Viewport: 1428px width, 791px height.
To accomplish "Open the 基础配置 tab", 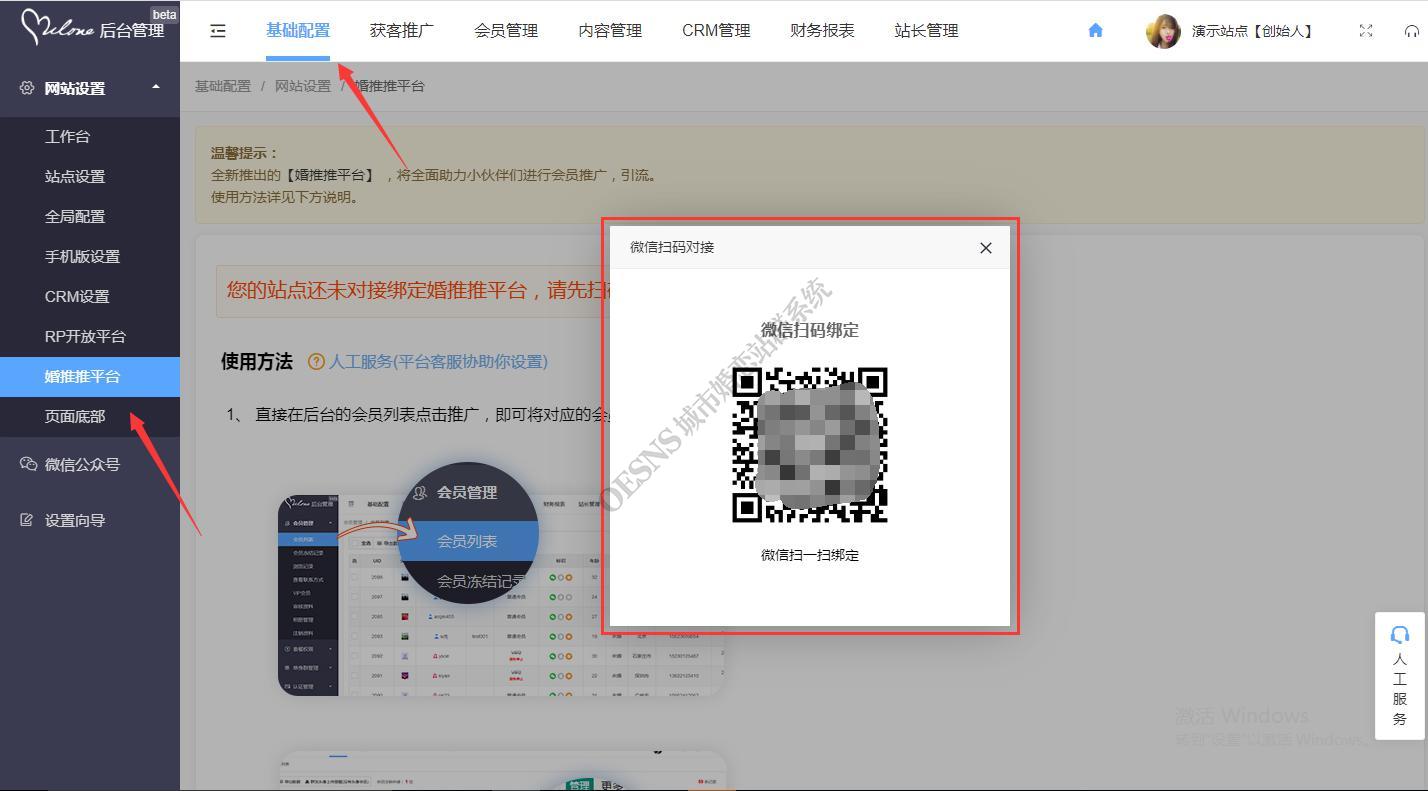I will point(298,30).
